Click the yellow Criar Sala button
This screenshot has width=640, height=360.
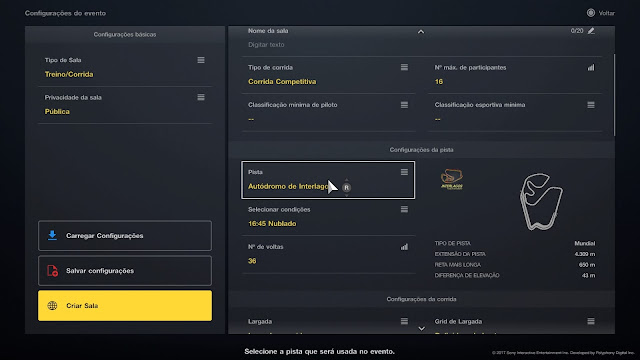[125, 306]
